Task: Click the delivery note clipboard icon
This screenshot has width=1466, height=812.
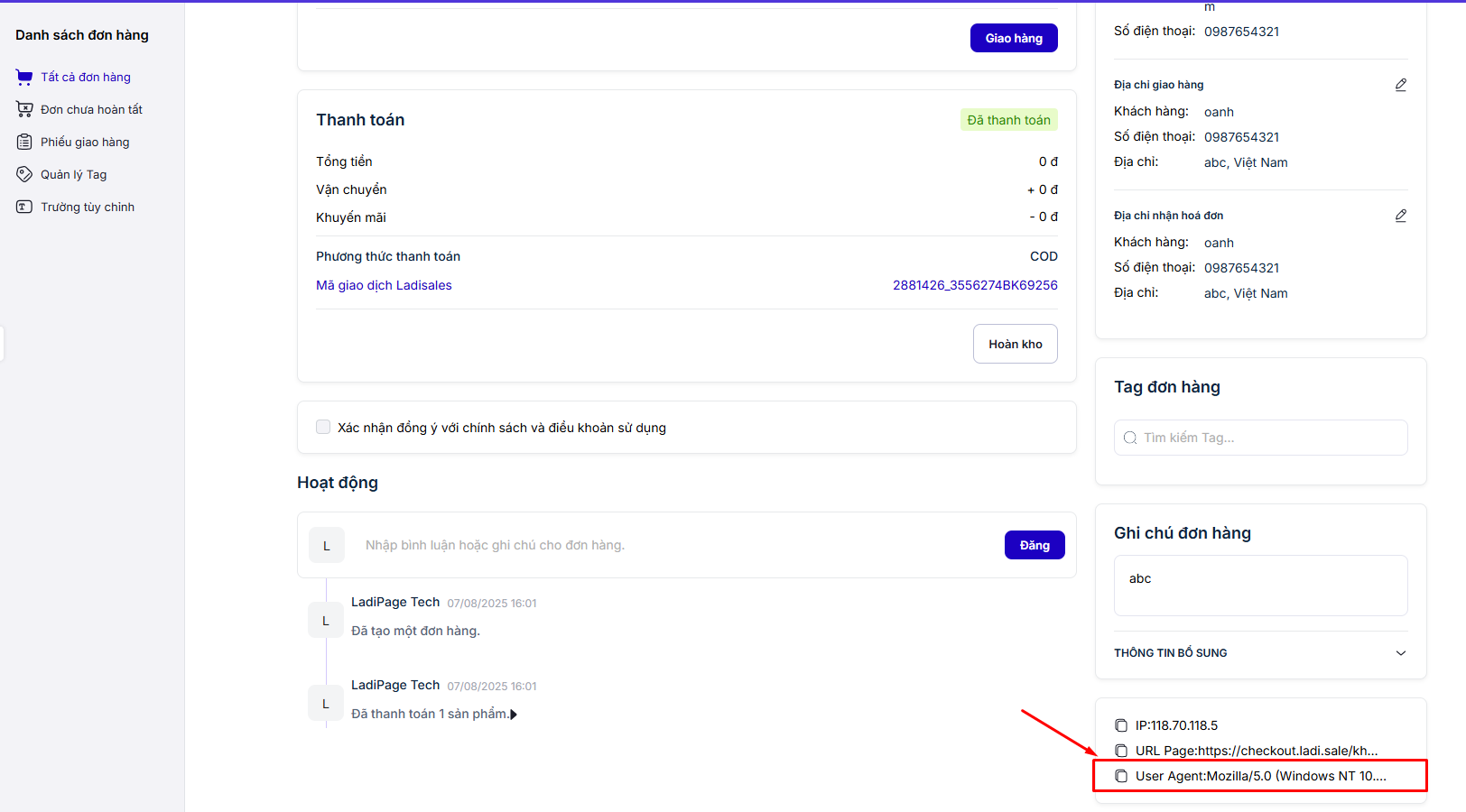Action: click(24, 143)
